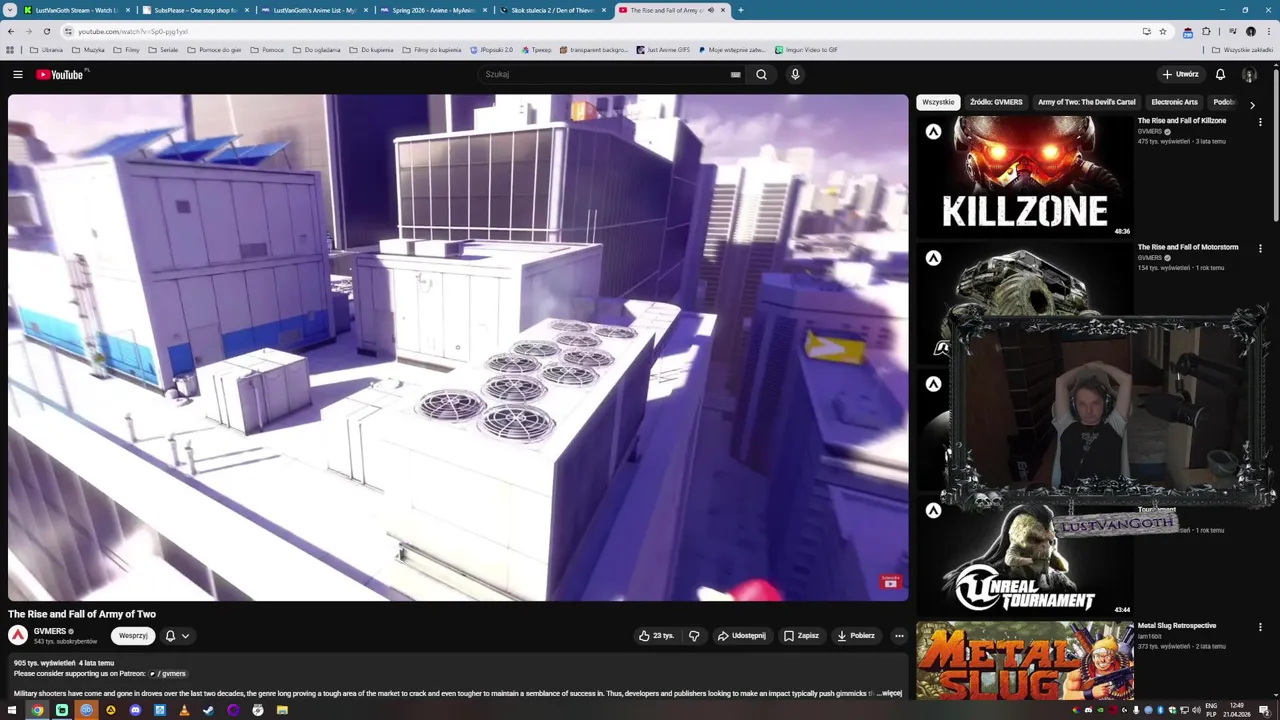Viewport: 1280px width, 720px height.
Task: Select the Źródło: GVMERS chip
Action: tap(996, 102)
